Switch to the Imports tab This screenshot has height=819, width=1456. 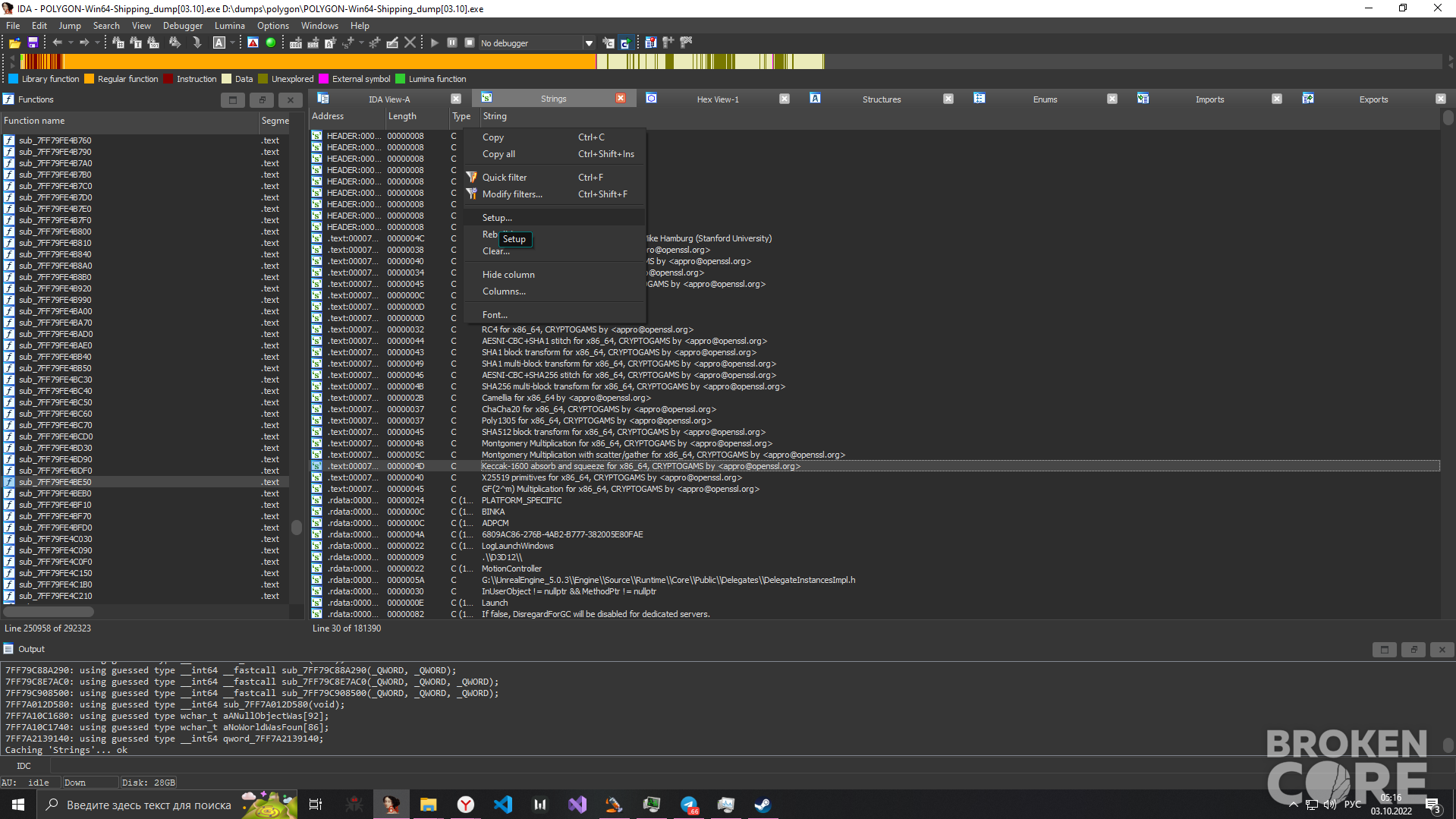point(1209,99)
